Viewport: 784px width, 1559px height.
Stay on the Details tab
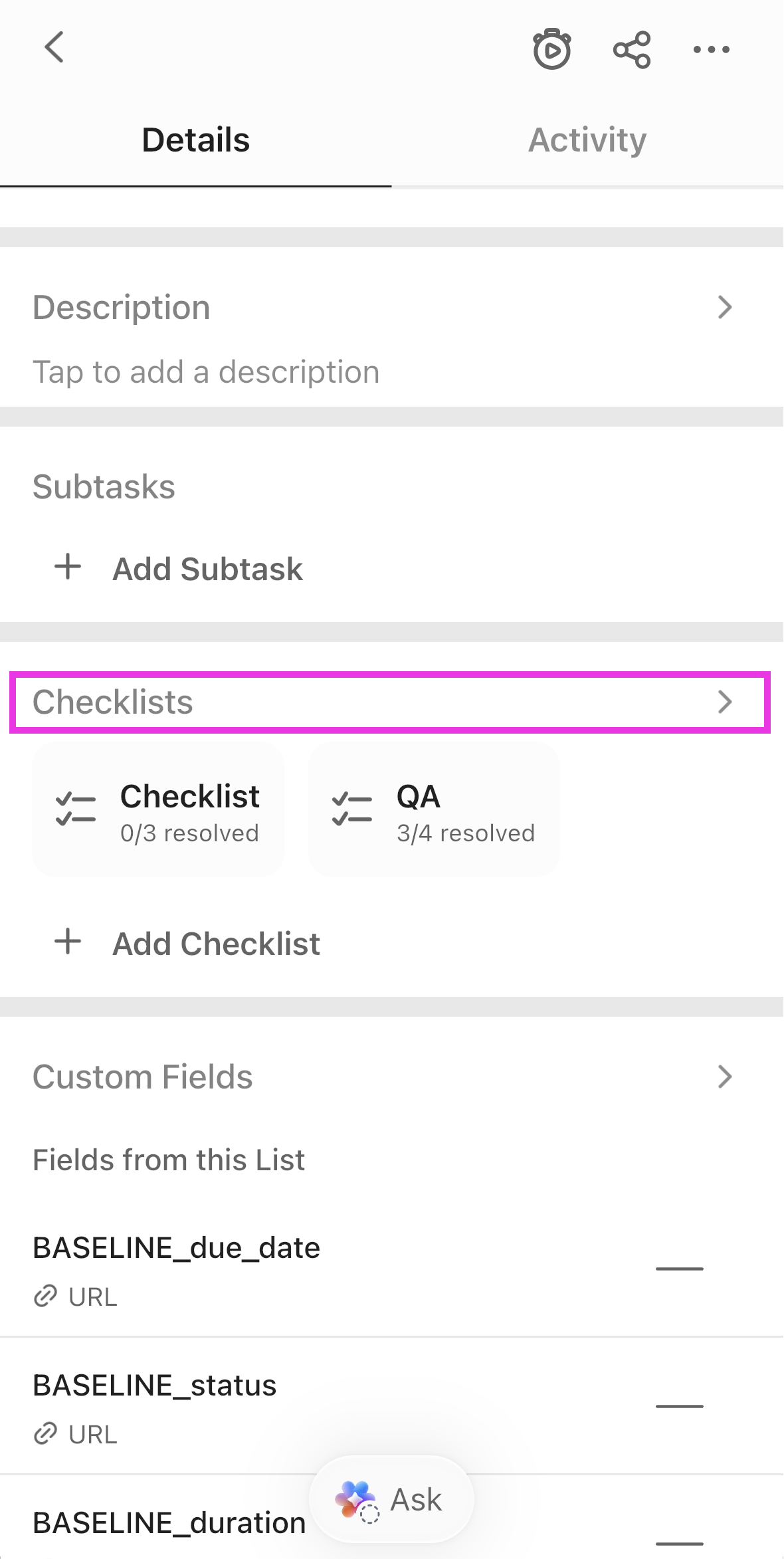[x=195, y=140]
